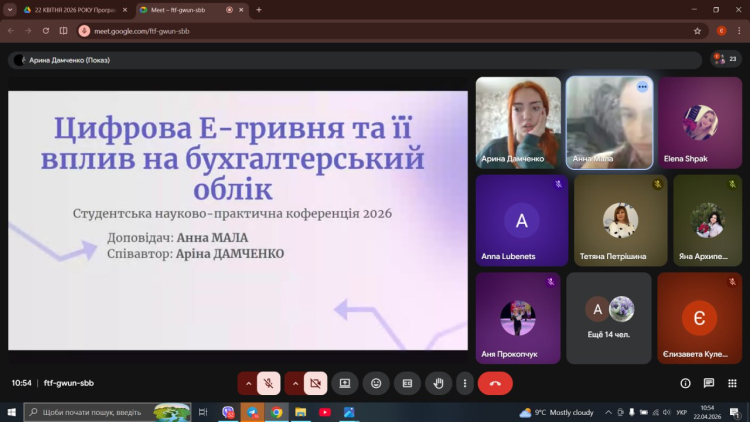Open a new browser tab
Screen dimensions: 750x422
click(x=259, y=9)
